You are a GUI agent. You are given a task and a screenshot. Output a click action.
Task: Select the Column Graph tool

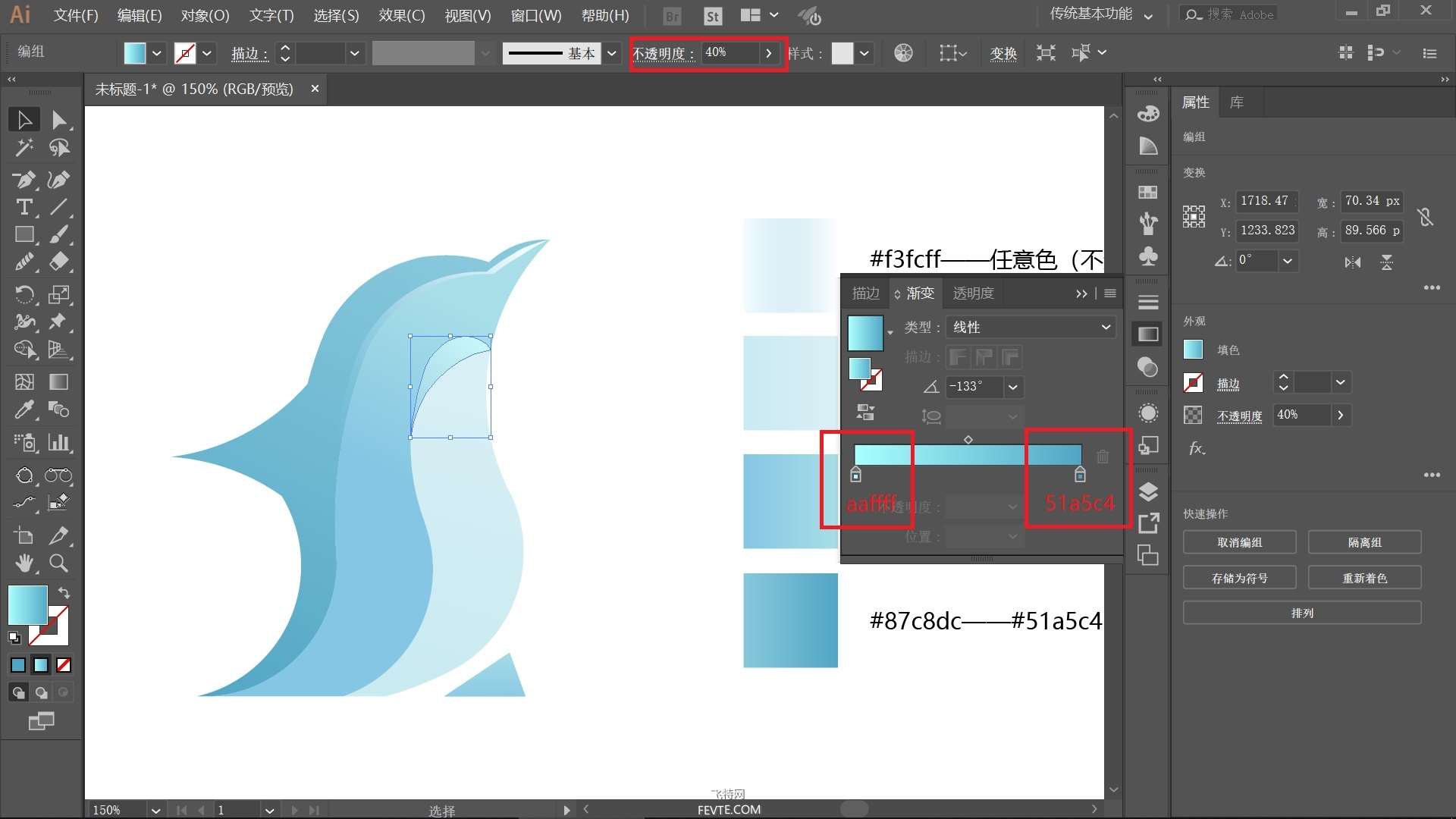[58, 442]
